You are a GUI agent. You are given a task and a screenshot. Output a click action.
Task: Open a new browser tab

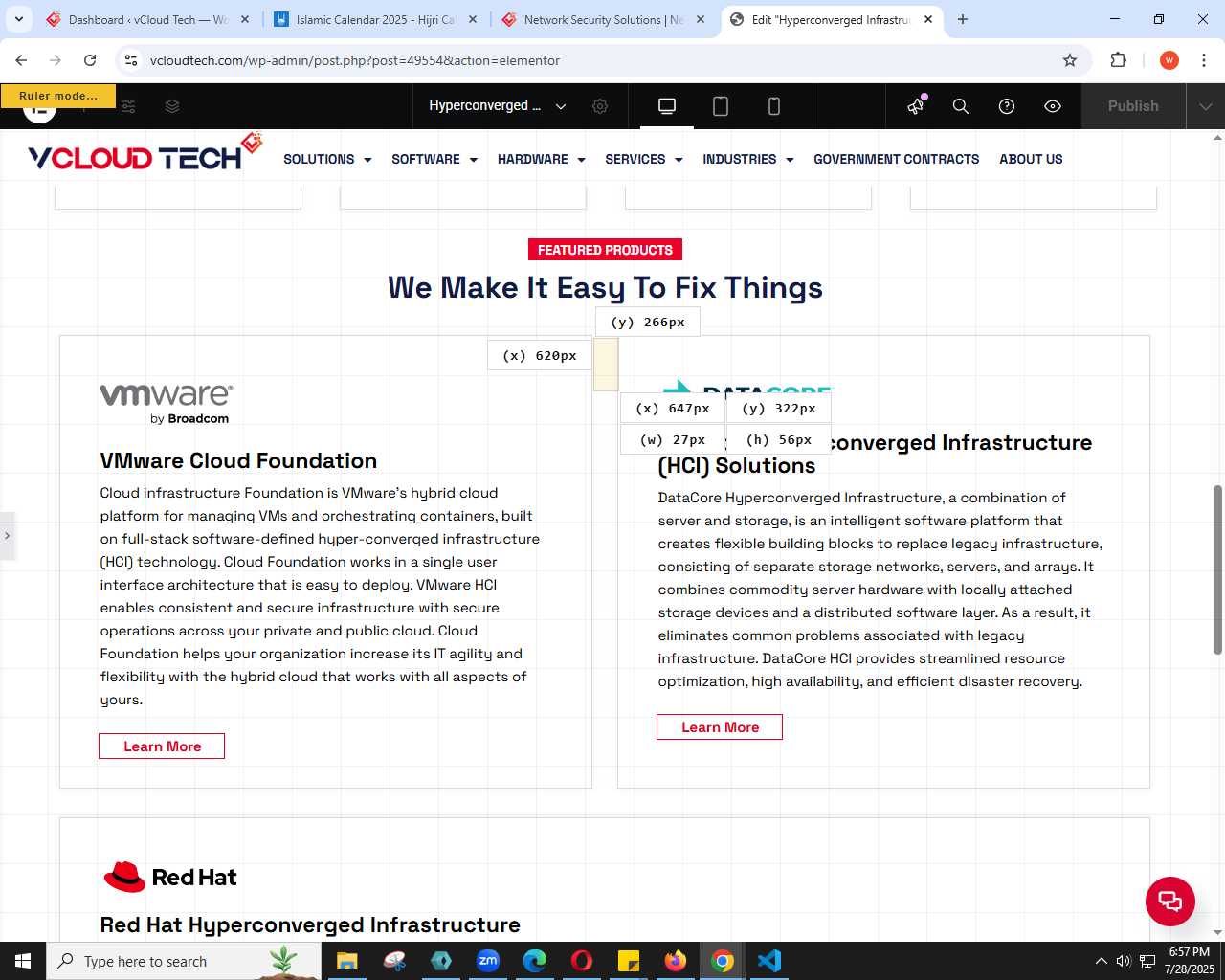[963, 19]
